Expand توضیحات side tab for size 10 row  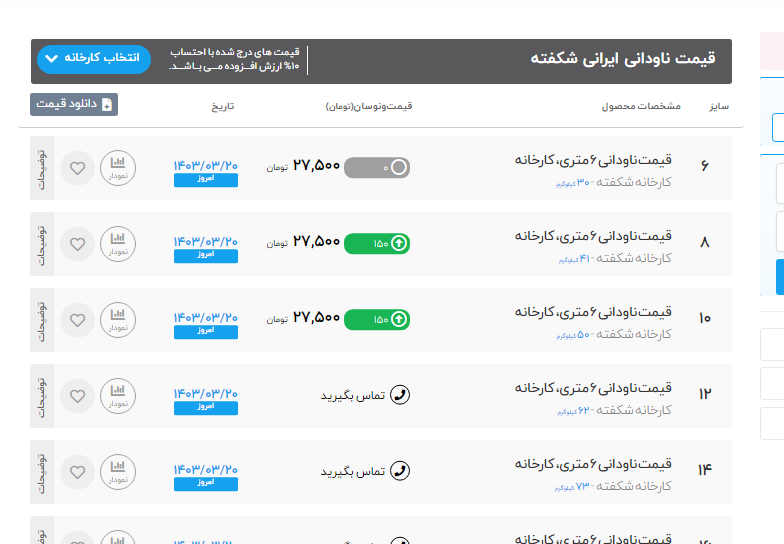42,319
